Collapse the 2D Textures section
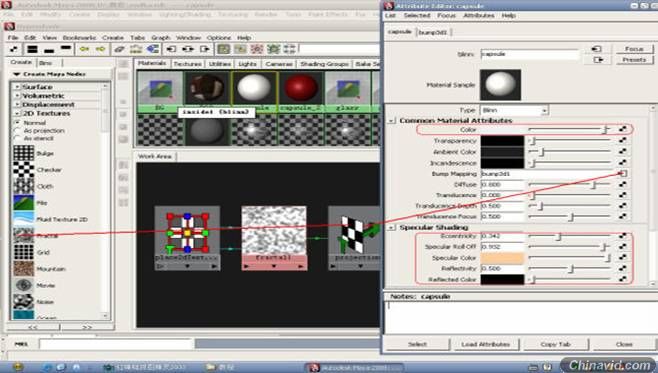 (17, 113)
